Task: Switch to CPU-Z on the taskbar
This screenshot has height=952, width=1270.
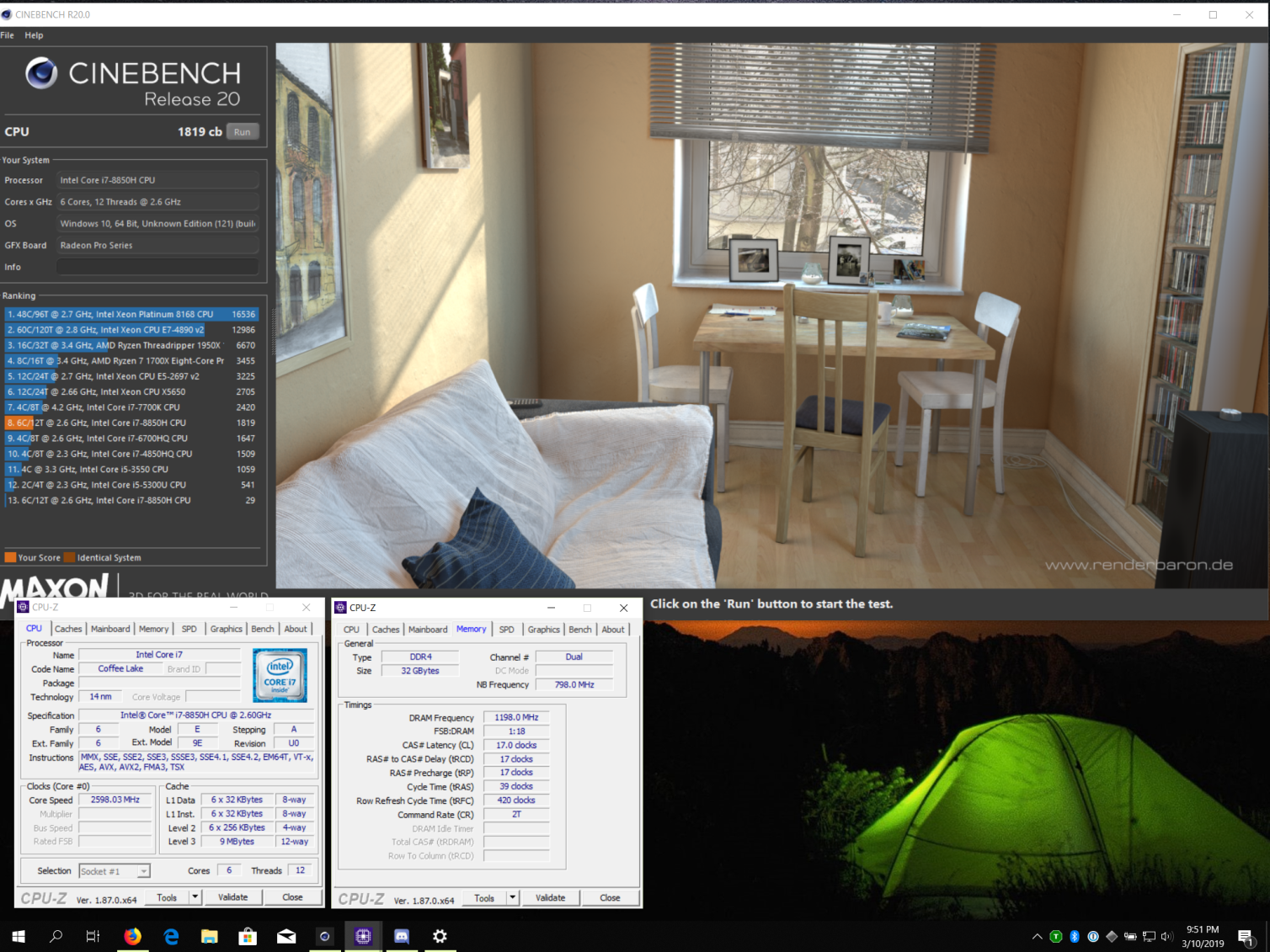Action: click(363, 936)
